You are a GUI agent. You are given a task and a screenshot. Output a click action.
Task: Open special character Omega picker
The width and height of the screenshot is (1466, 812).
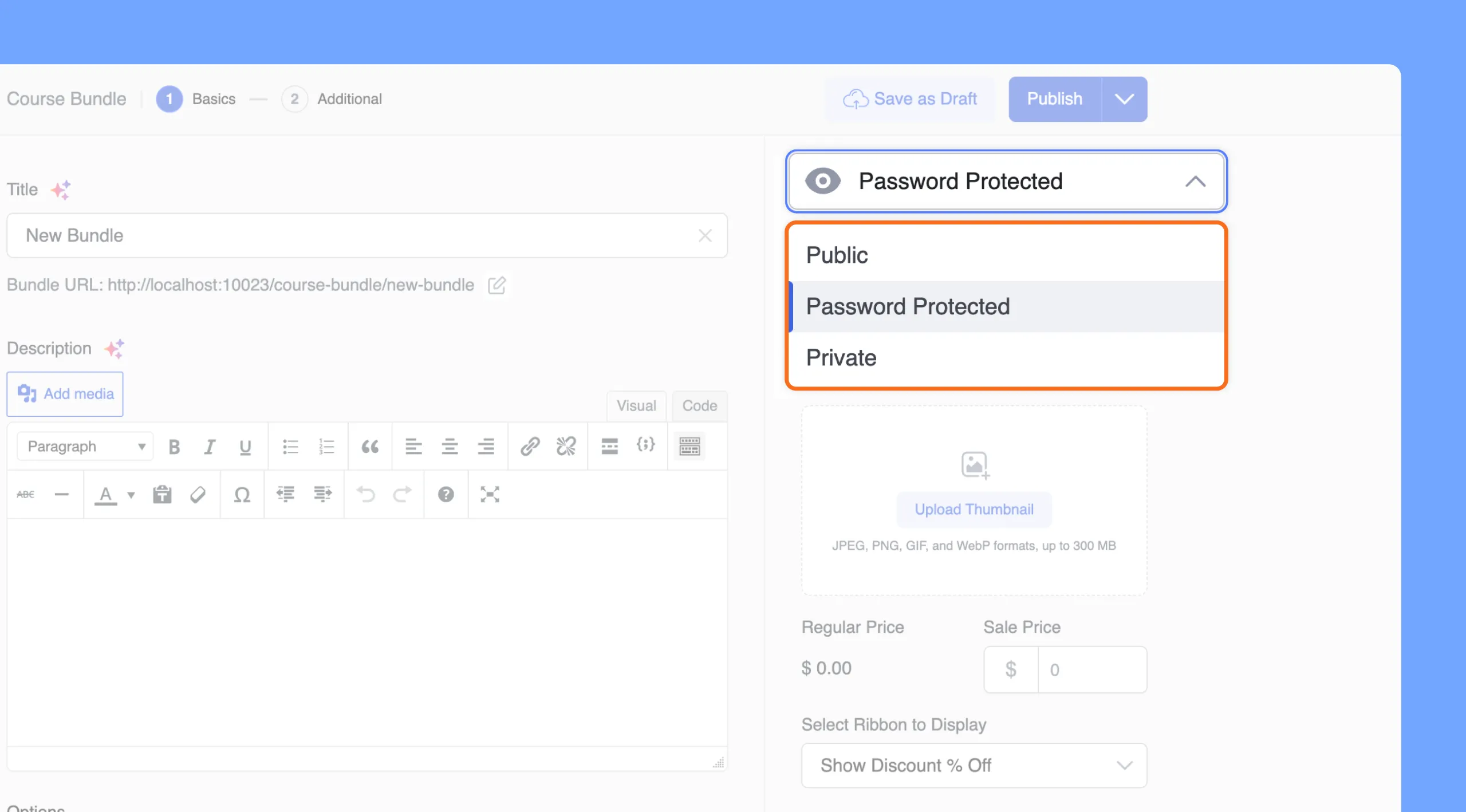click(242, 495)
